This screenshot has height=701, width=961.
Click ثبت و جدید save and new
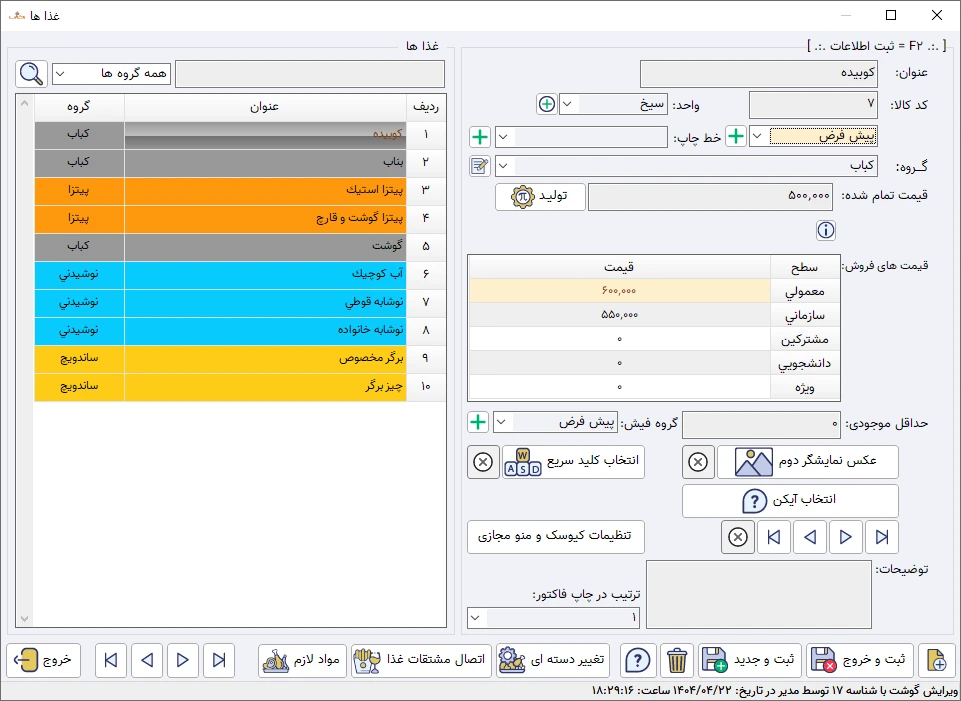750,660
